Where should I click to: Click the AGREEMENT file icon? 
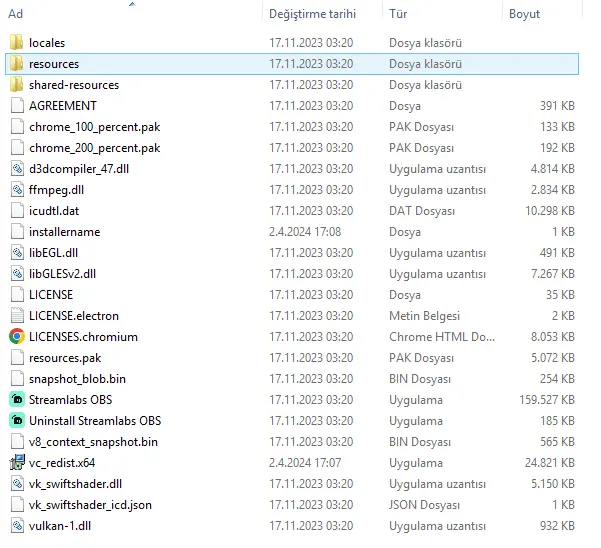tap(17, 106)
